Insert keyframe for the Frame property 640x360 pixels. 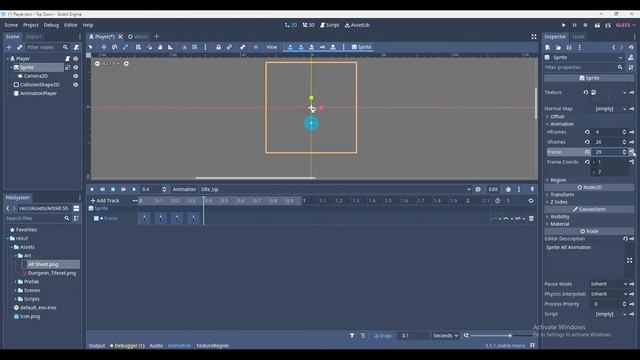(631, 152)
